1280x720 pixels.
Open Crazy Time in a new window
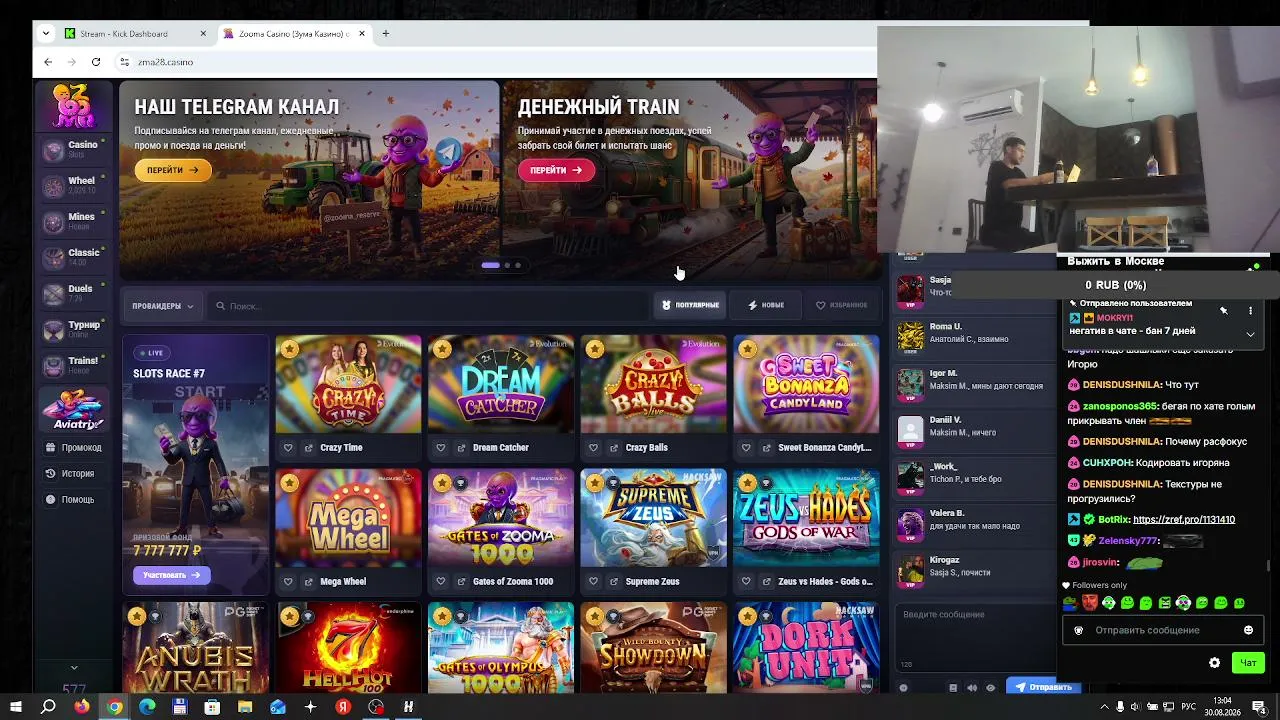pos(309,448)
